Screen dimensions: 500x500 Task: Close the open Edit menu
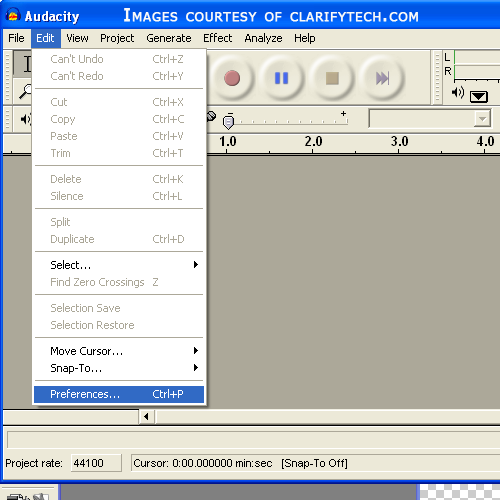pyautogui.click(x=45, y=38)
